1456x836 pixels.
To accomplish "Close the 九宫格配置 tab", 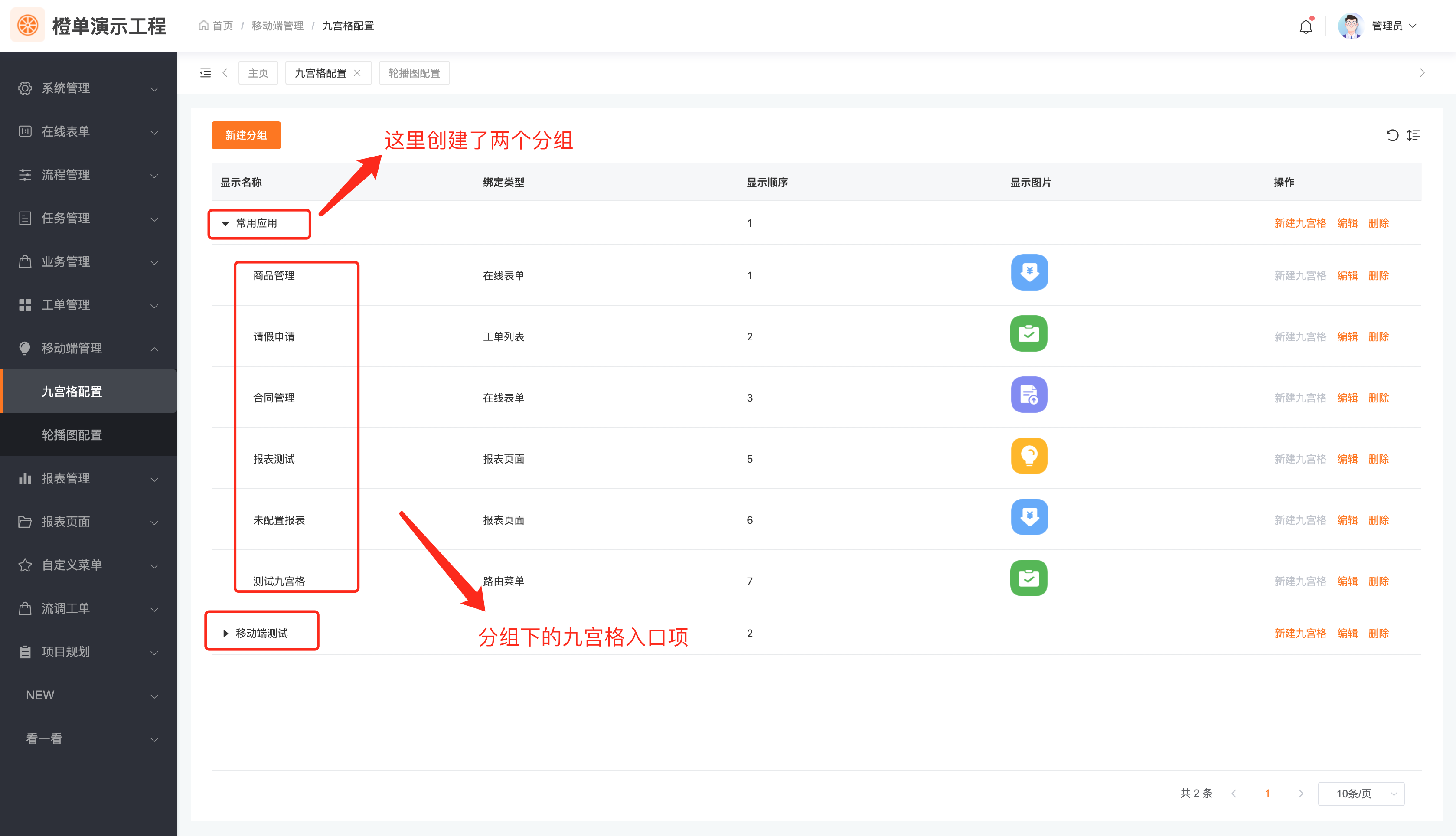I will (x=357, y=73).
